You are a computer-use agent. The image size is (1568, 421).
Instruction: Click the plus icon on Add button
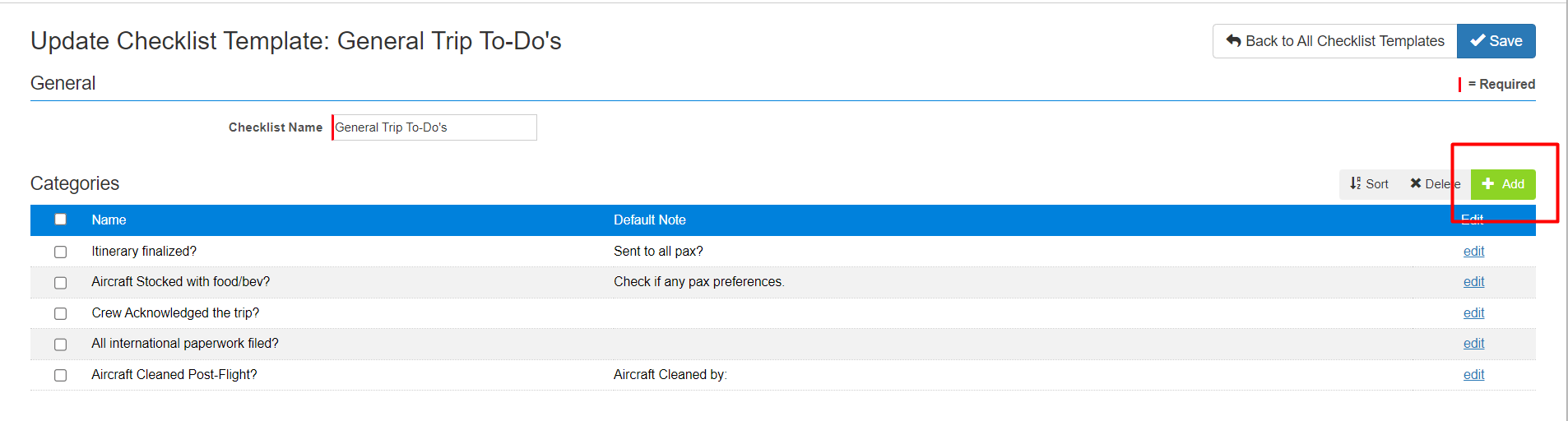(1487, 184)
